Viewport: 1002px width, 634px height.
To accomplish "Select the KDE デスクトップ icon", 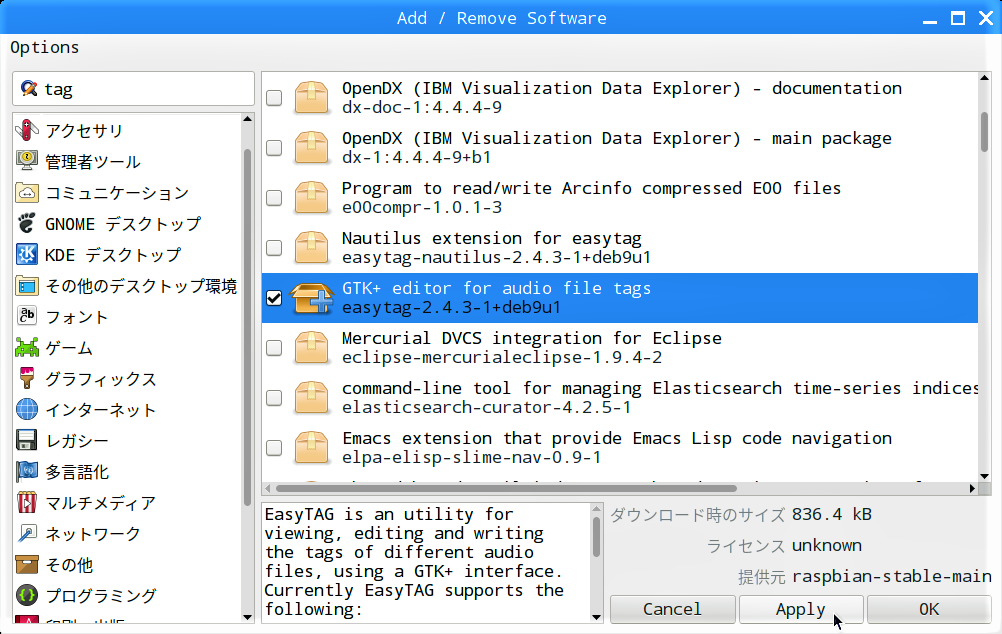I will (27, 254).
